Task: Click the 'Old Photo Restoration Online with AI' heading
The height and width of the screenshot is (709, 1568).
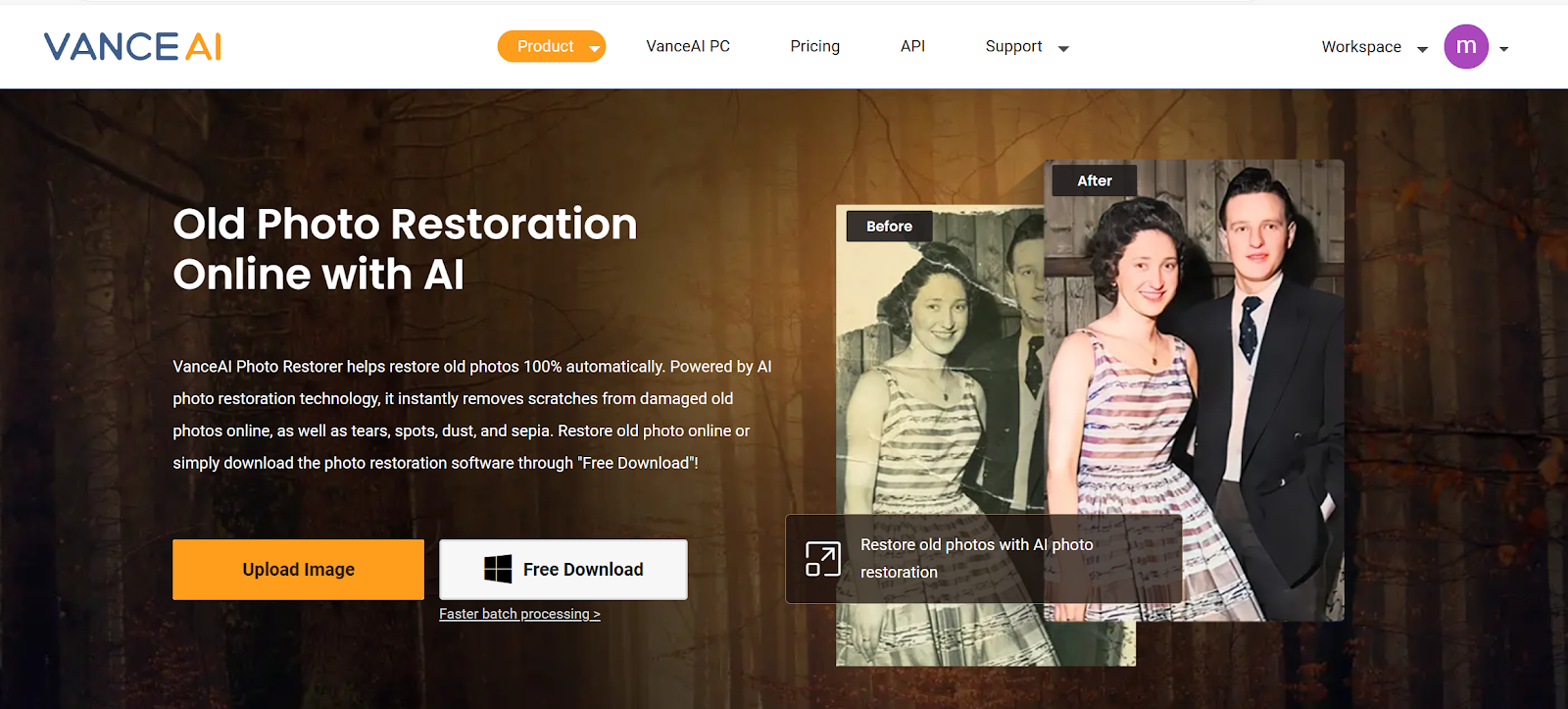Action: point(405,249)
